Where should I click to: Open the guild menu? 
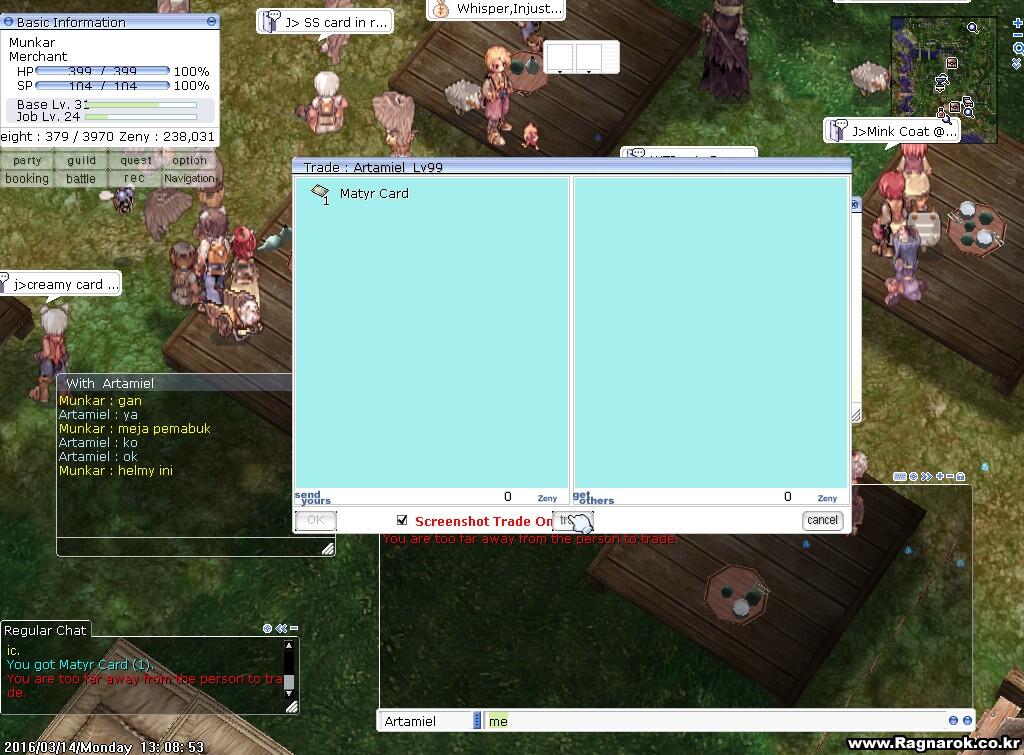(x=81, y=161)
